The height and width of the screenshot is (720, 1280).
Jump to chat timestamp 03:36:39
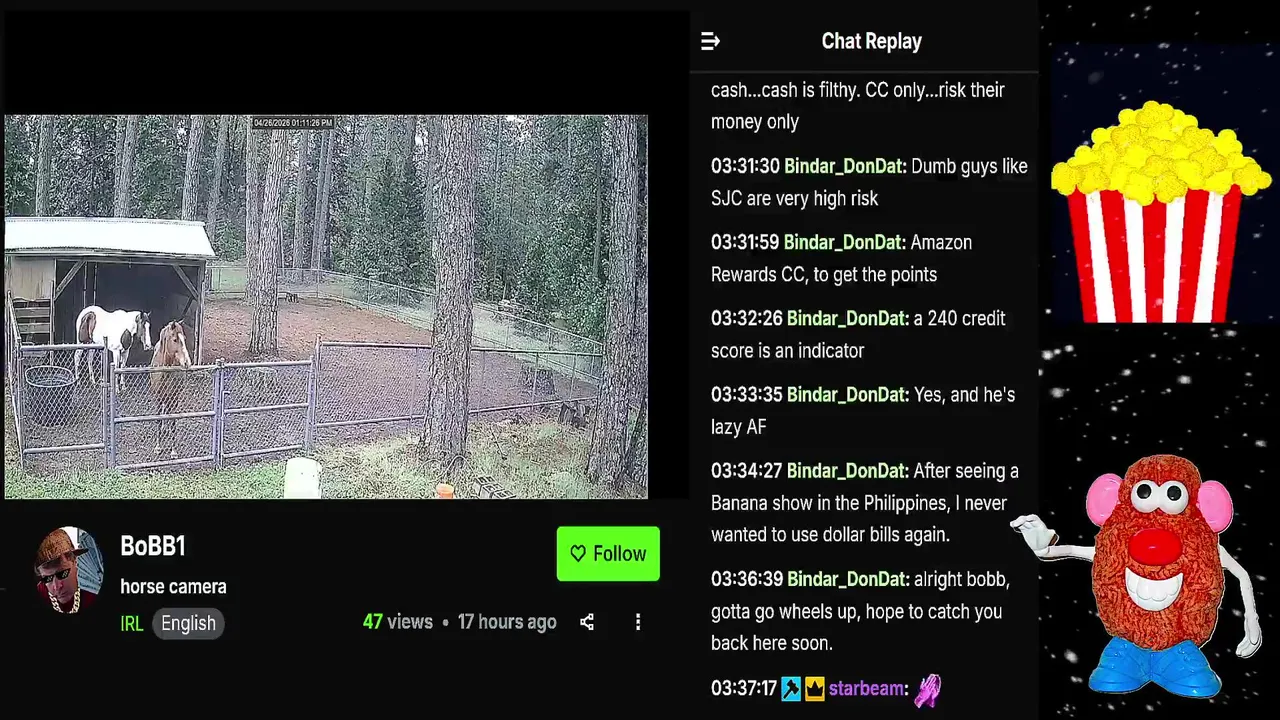746,579
